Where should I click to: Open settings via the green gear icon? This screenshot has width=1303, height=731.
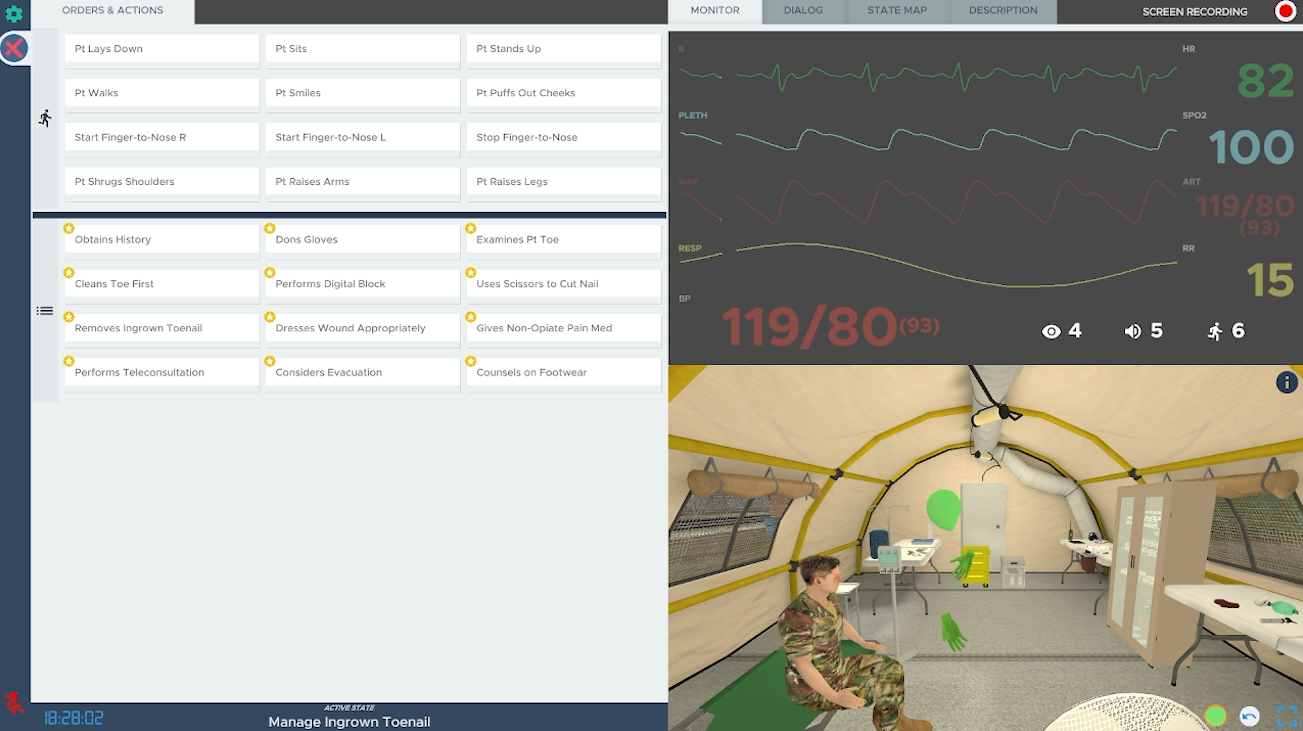pyautogui.click(x=14, y=14)
